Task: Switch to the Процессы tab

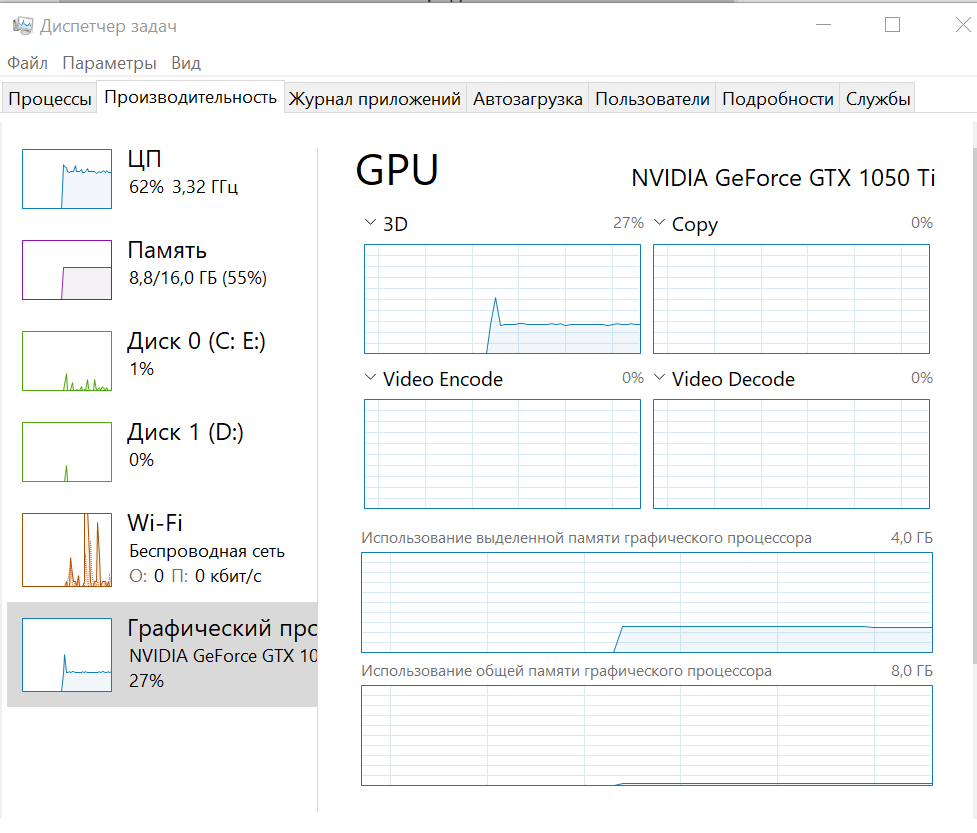Action: pyautogui.click(x=49, y=99)
